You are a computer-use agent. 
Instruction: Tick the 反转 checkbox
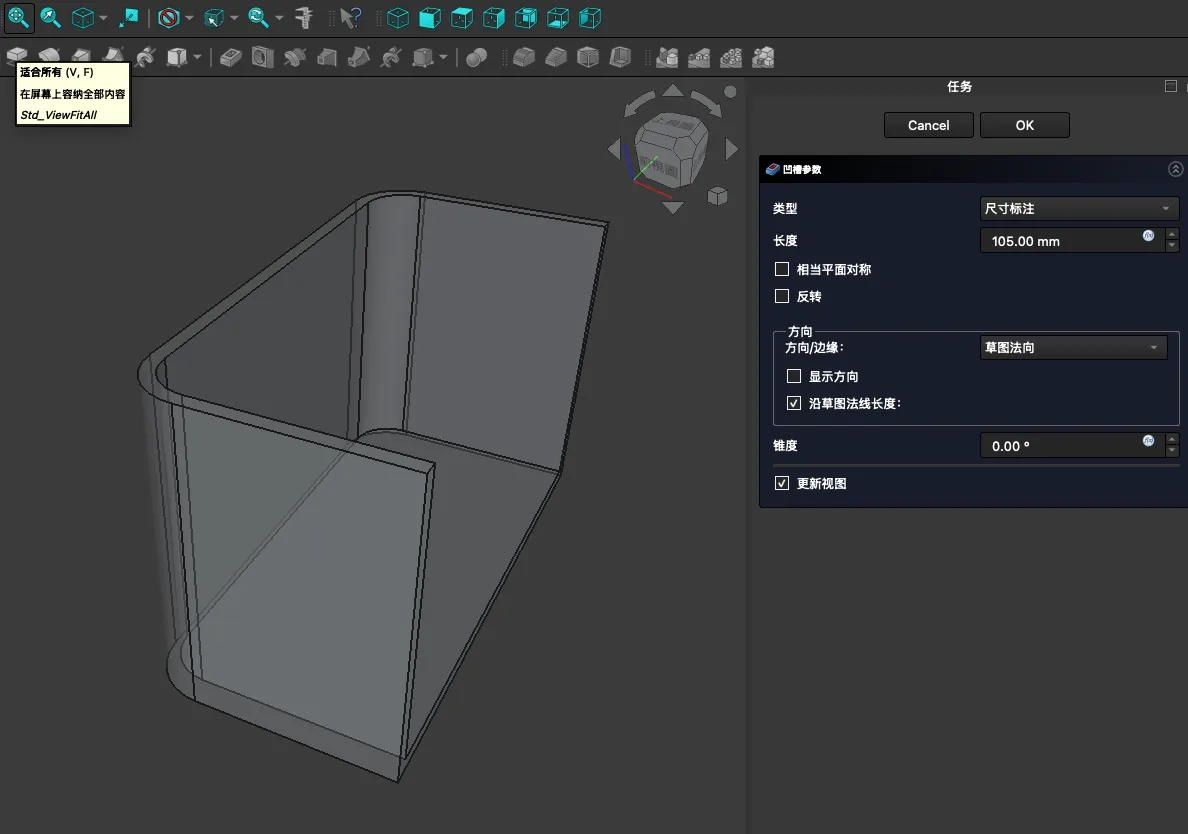coord(782,297)
